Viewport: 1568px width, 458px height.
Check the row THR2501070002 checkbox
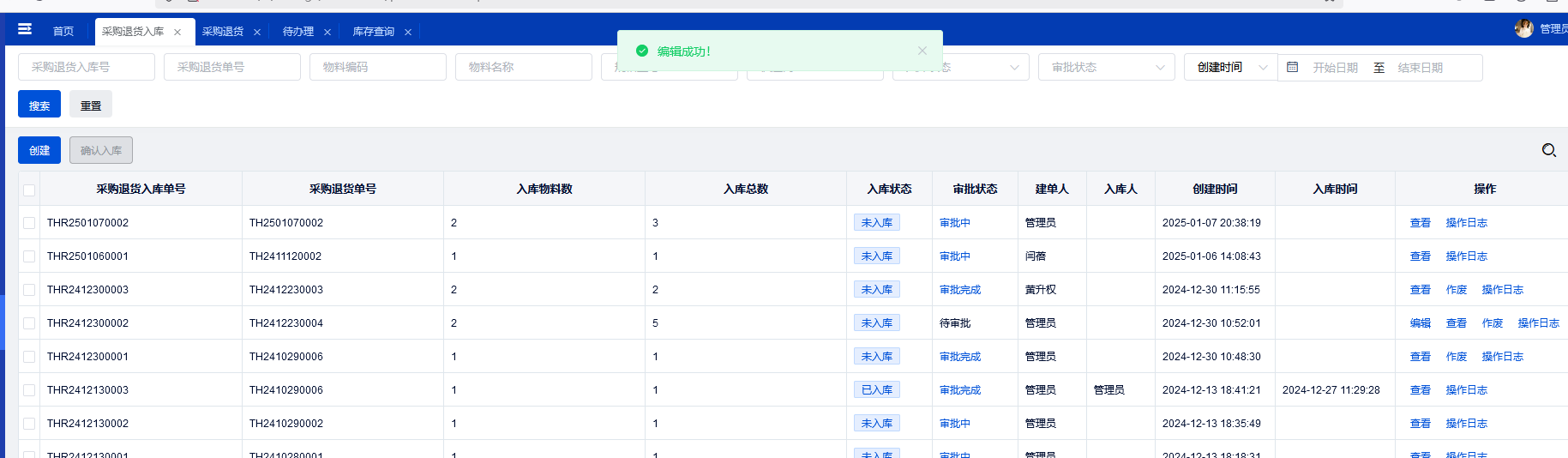pyautogui.click(x=29, y=223)
